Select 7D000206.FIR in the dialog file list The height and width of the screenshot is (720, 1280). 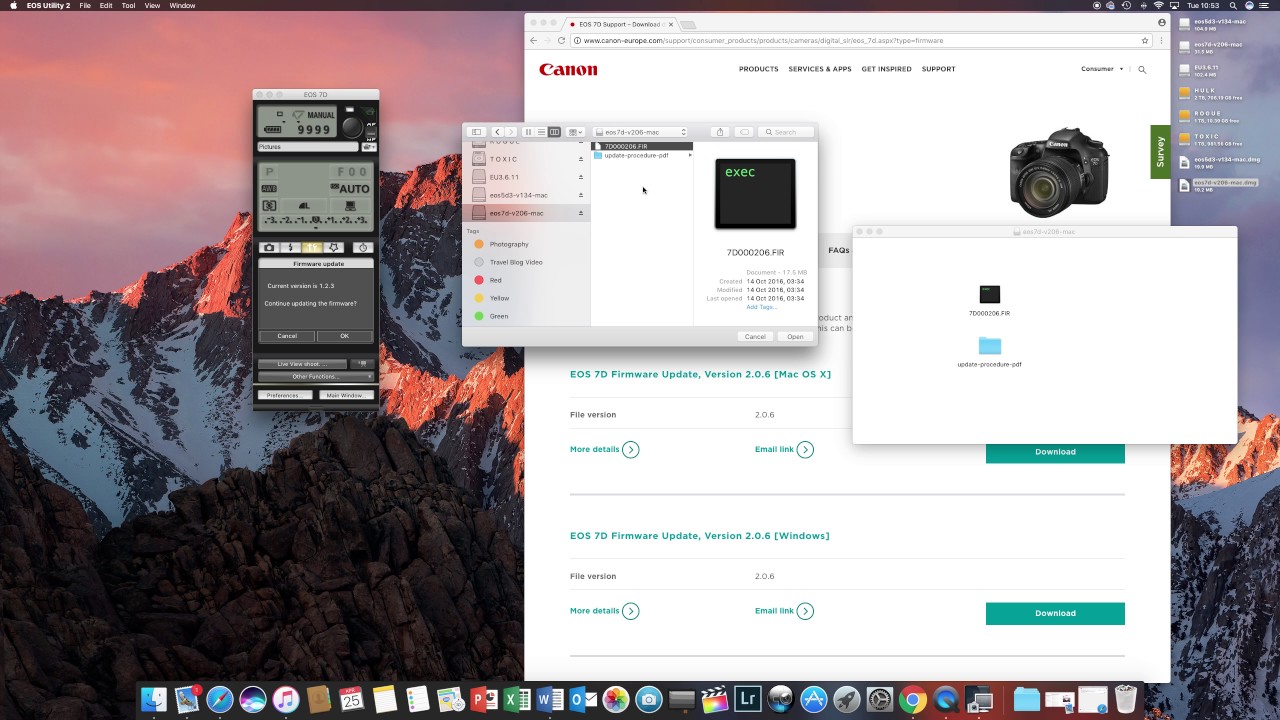pyautogui.click(x=642, y=146)
